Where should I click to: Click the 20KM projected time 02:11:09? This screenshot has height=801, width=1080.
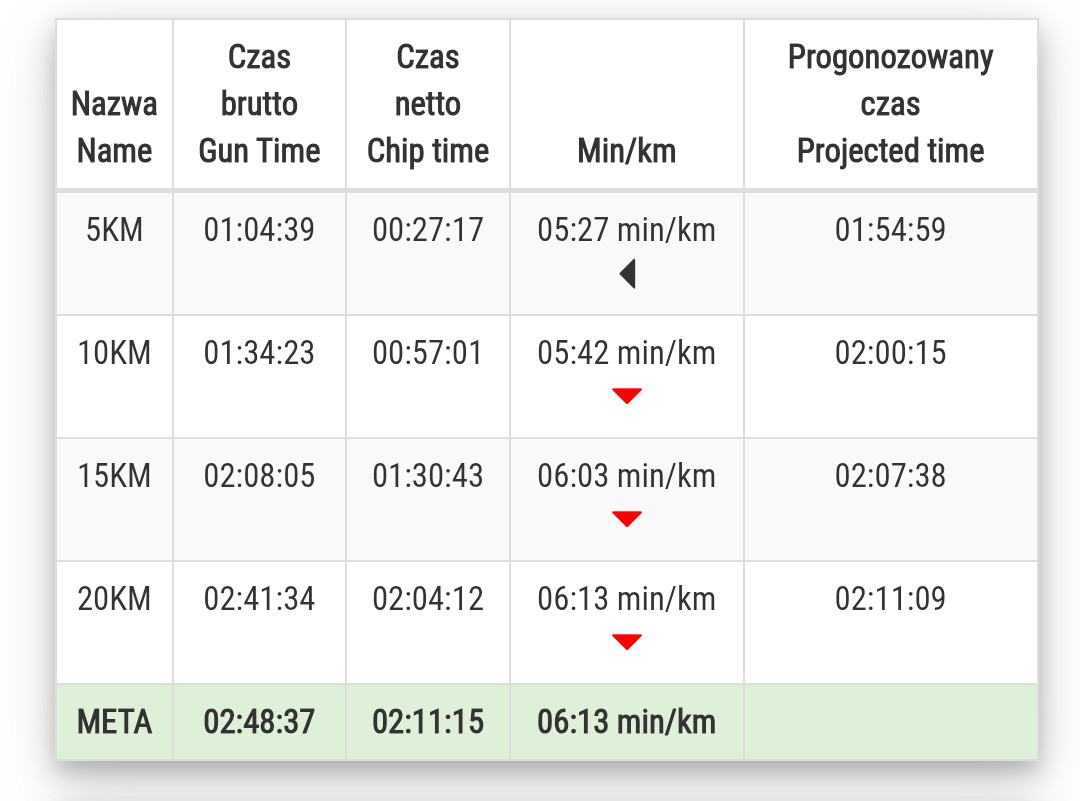point(890,599)
